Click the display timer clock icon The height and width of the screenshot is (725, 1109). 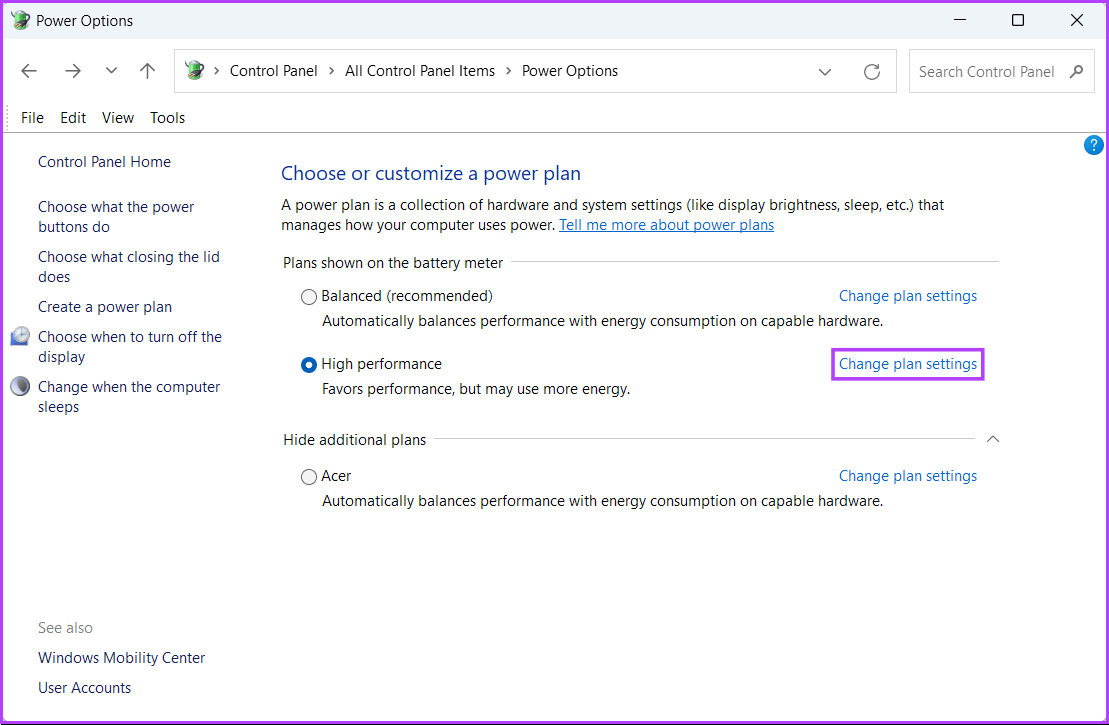tap(21, 336)
